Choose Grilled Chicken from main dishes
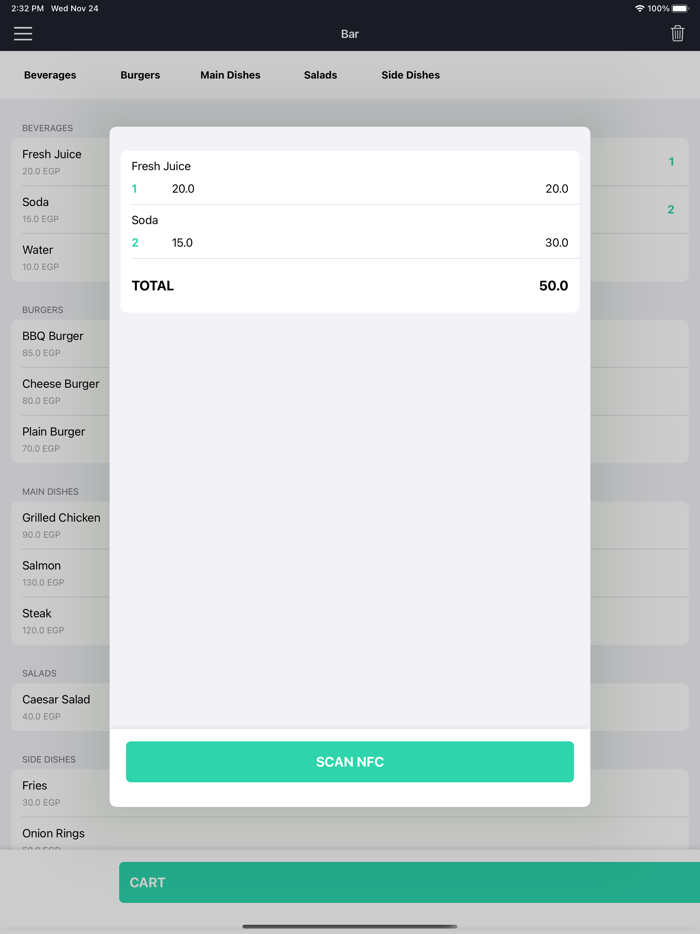700x934 pixels. [60, 525]
